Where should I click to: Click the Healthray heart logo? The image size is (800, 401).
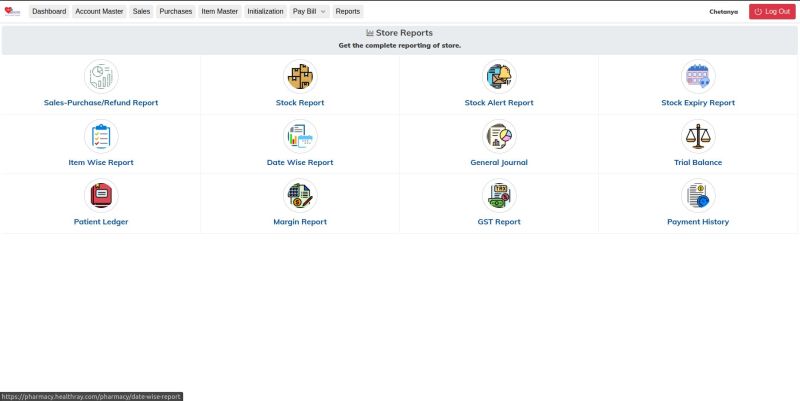click(12, 11)
